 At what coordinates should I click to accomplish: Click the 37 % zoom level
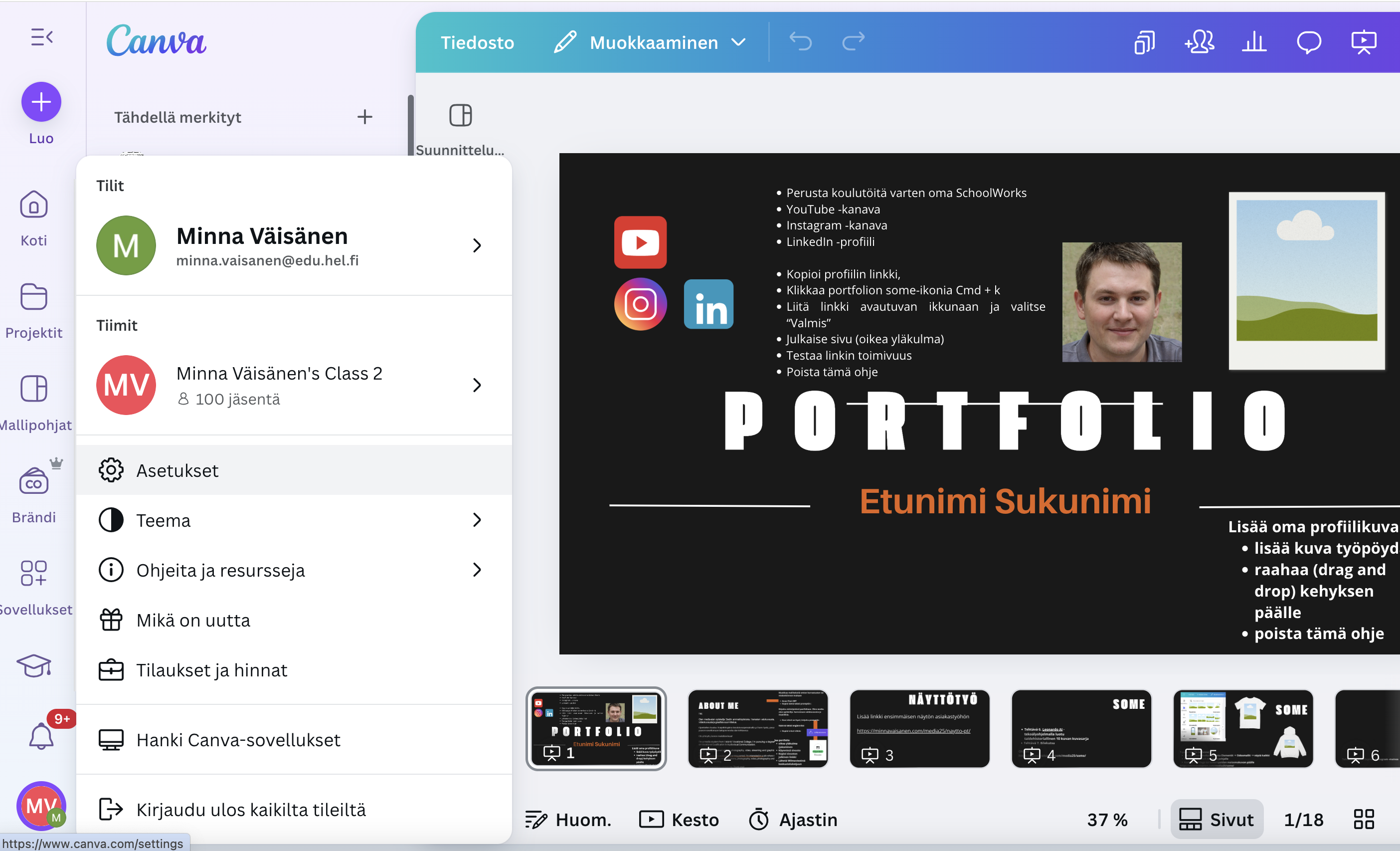point(1107,819)
